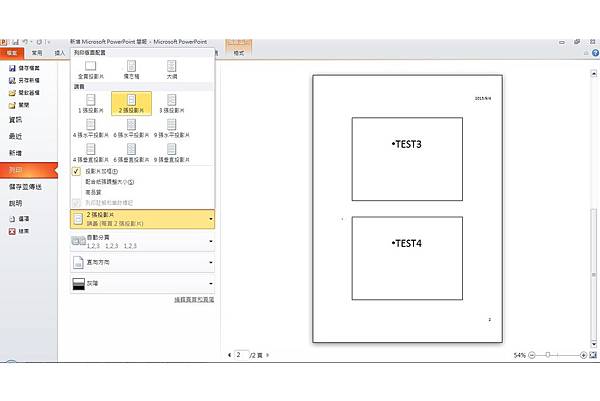Click the zoom slider handle in status bar
The height and width of the screenshot is (401, 600).
click(x=548, y=355)
